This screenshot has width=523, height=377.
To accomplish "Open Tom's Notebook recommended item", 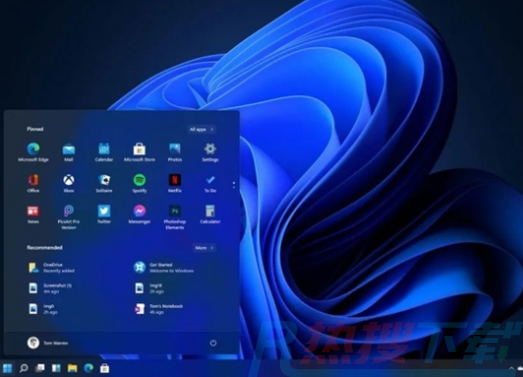I will click(158, 309).
